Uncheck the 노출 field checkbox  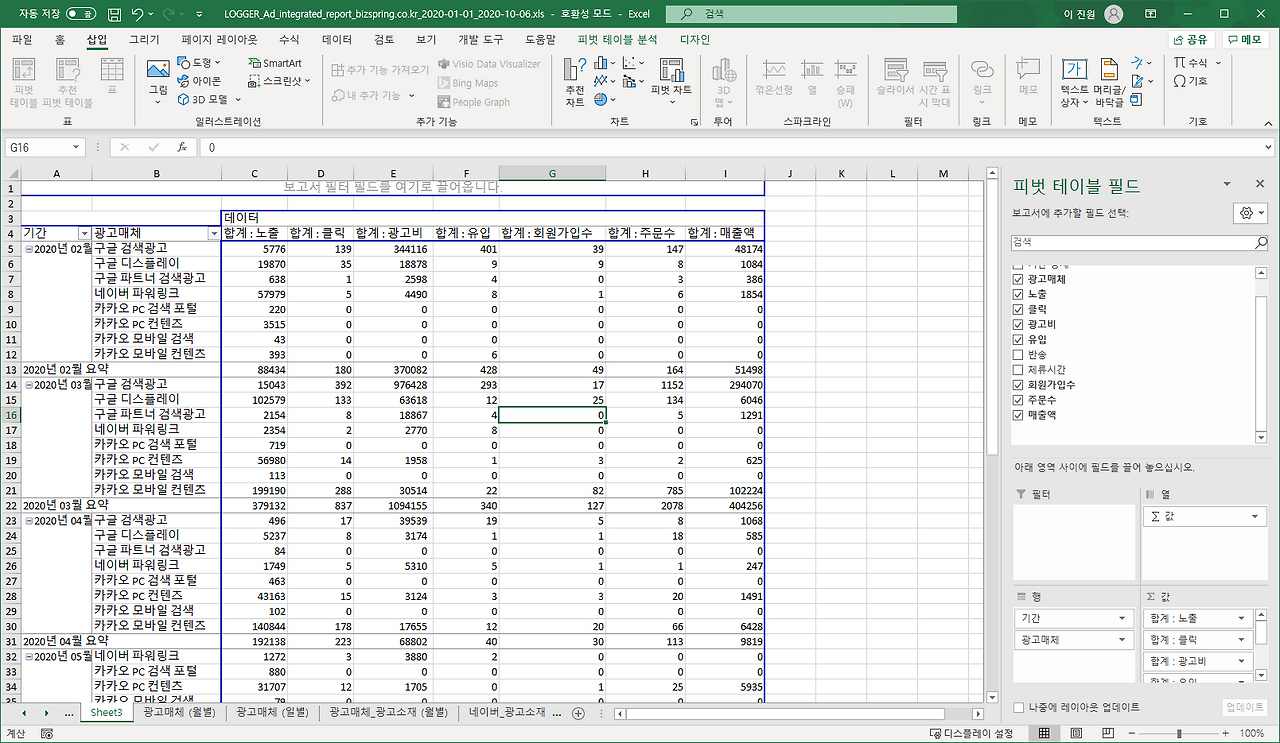pyautogui.click(x=1018, y=295)
